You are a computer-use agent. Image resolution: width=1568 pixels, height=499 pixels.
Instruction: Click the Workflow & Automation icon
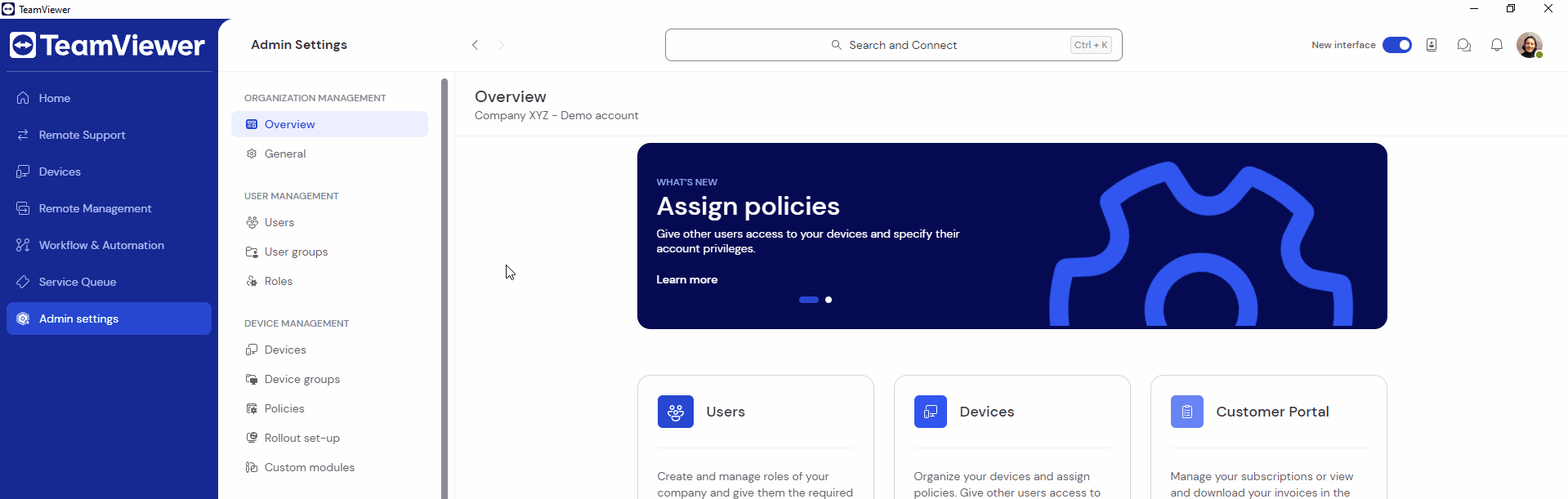(x=23, y=245)
